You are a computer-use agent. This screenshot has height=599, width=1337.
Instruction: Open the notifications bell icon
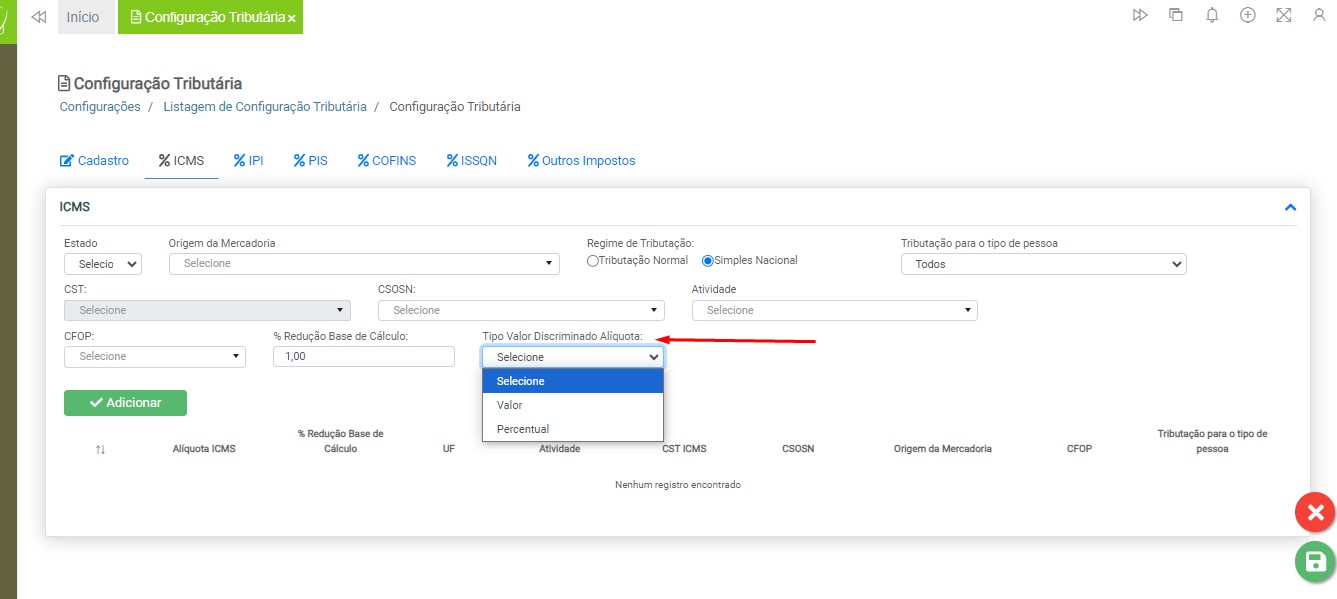(x=1212, y=16)
